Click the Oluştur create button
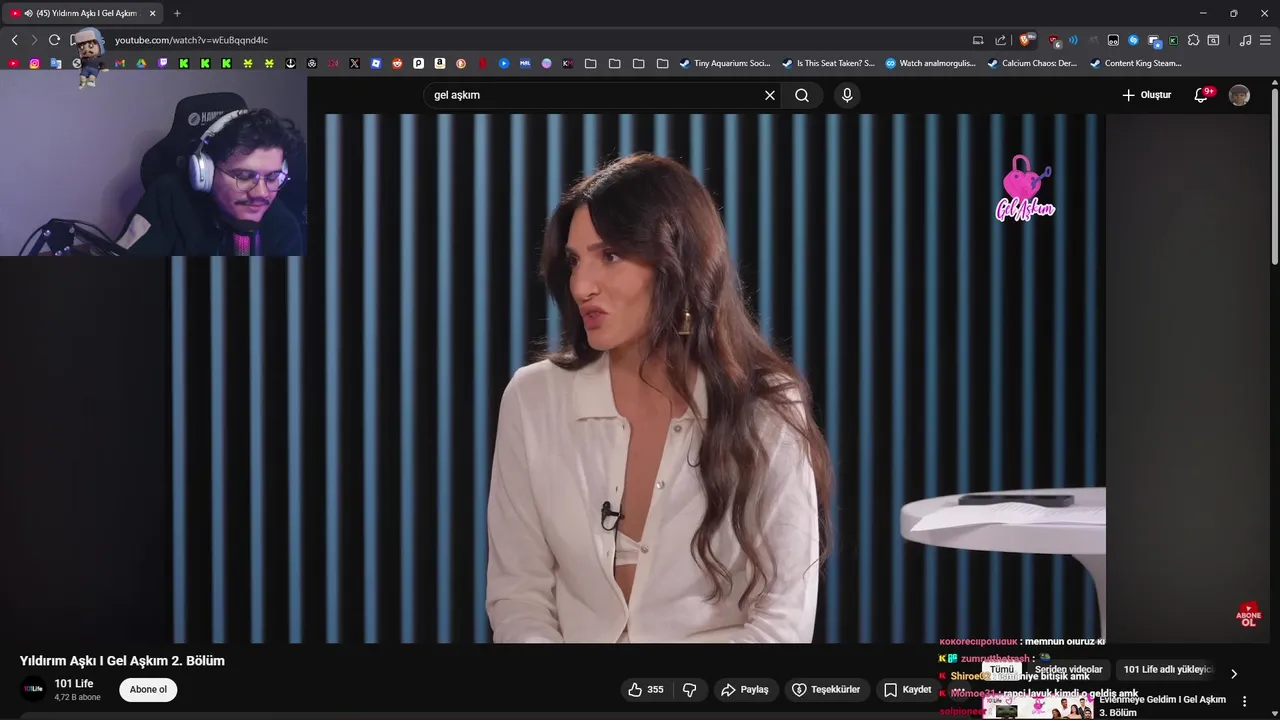Viewport: 1280px width, 720px height. [1147, 95]
